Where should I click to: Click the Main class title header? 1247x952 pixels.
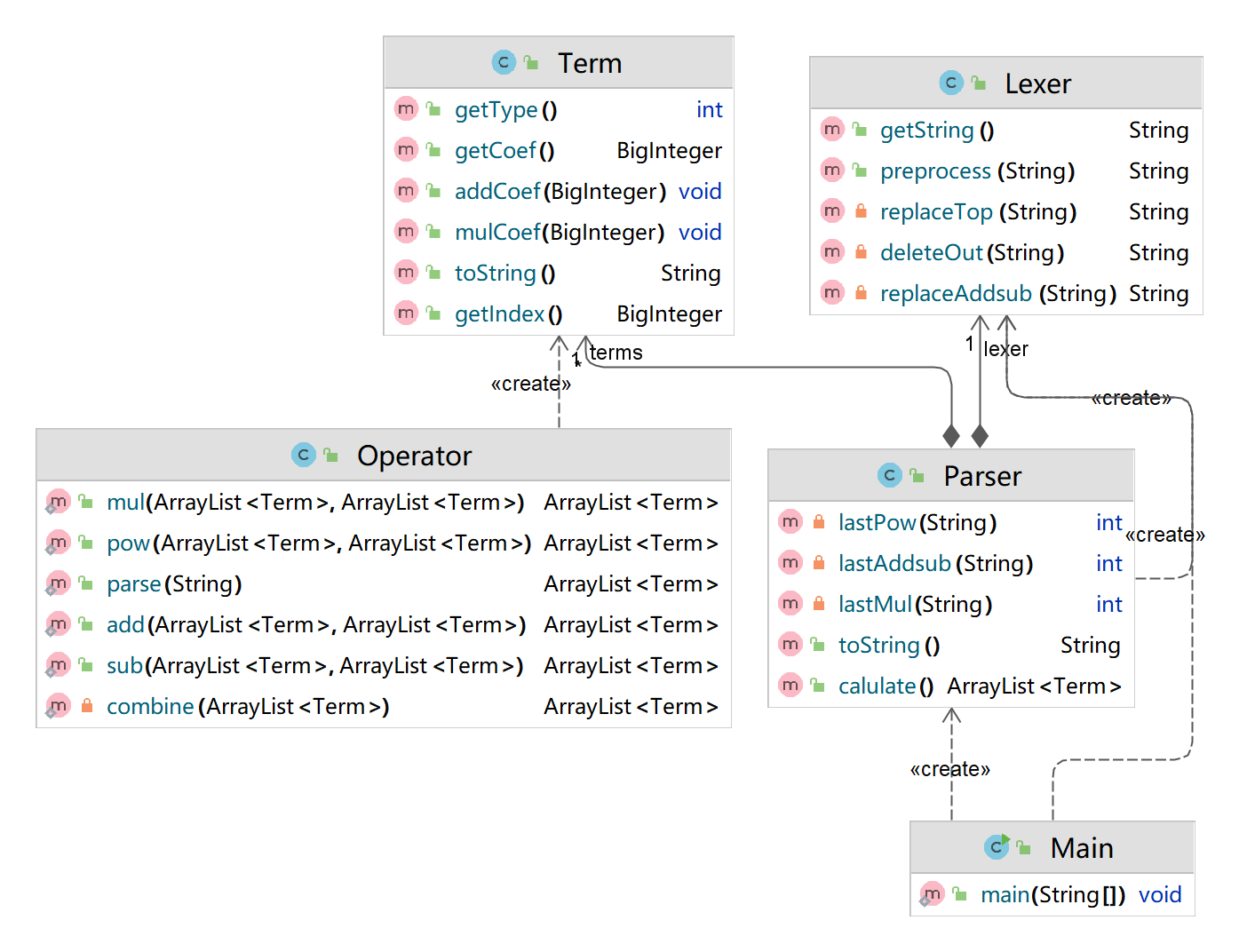pos(1052,847)
